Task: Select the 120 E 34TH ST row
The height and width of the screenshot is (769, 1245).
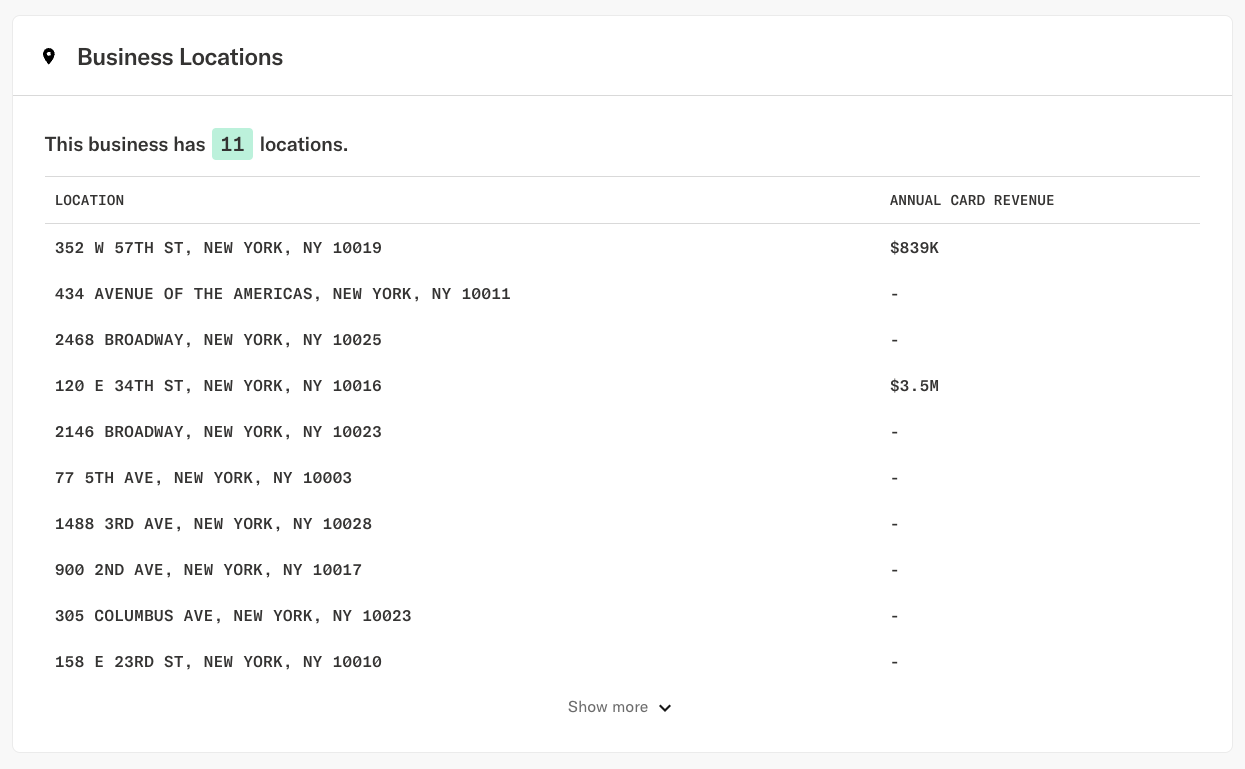Action: 218,386
